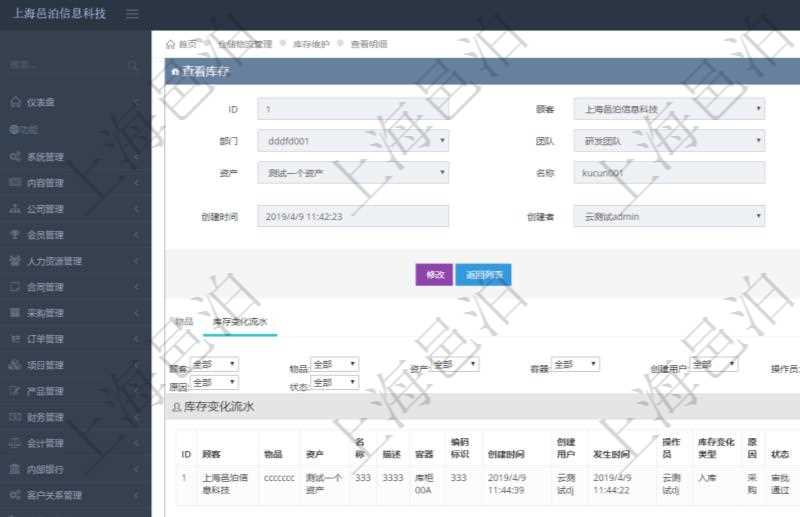800x517 pixels.
Task: Expand the asset dropdown in form
Action: click(352, 173)
